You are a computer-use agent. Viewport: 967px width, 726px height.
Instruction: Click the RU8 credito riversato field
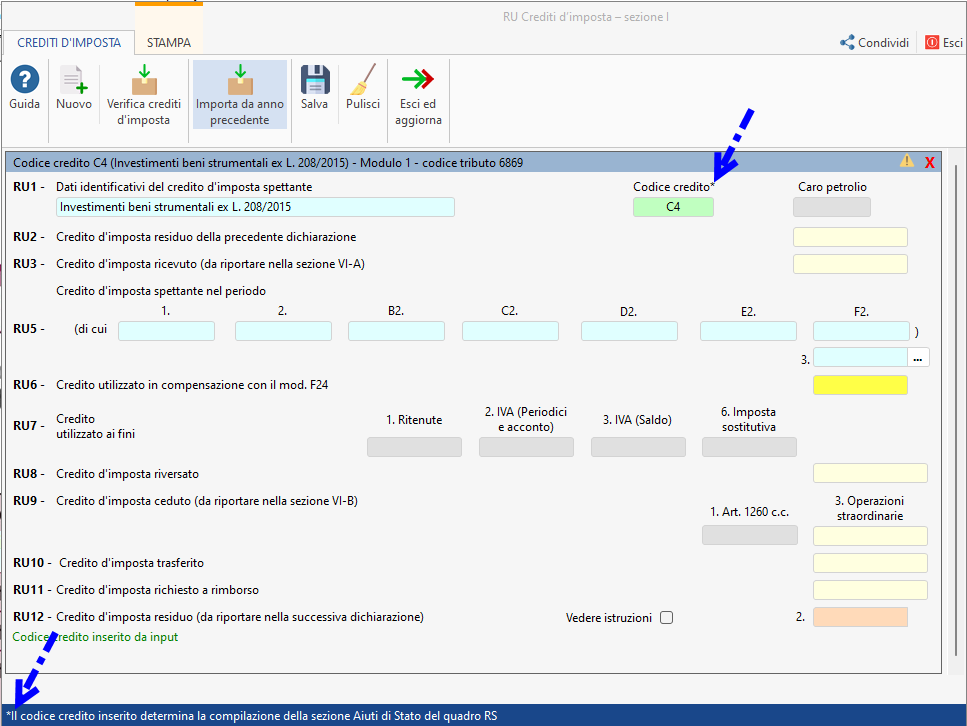(870, 473)
